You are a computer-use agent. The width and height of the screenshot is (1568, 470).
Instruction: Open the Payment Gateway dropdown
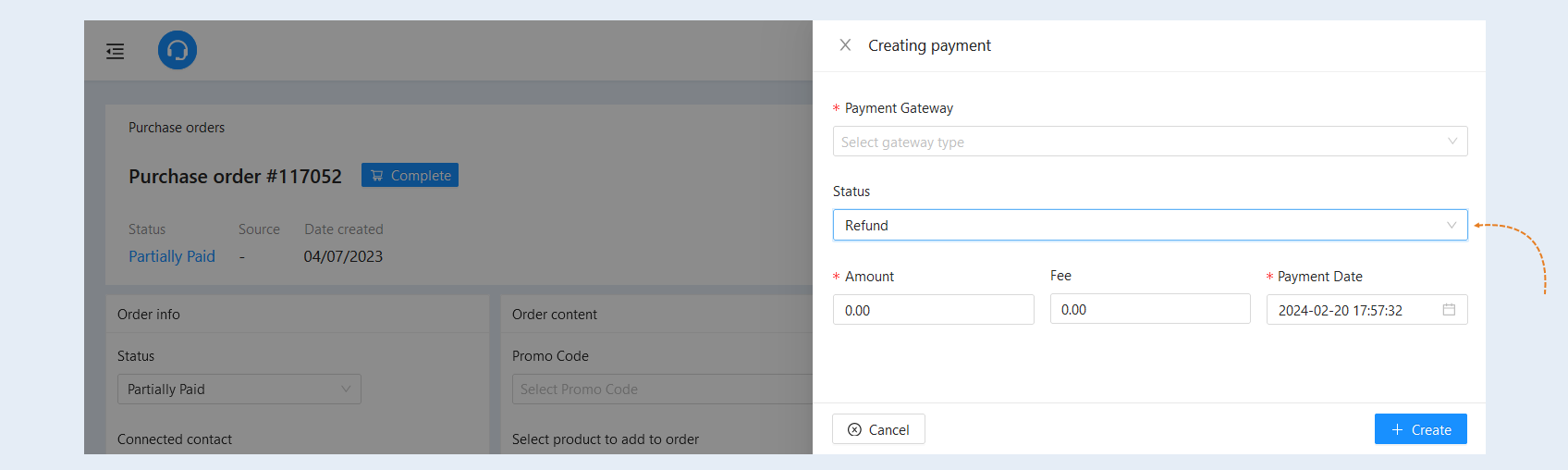pyautogui.click(x=1150, y=142)
